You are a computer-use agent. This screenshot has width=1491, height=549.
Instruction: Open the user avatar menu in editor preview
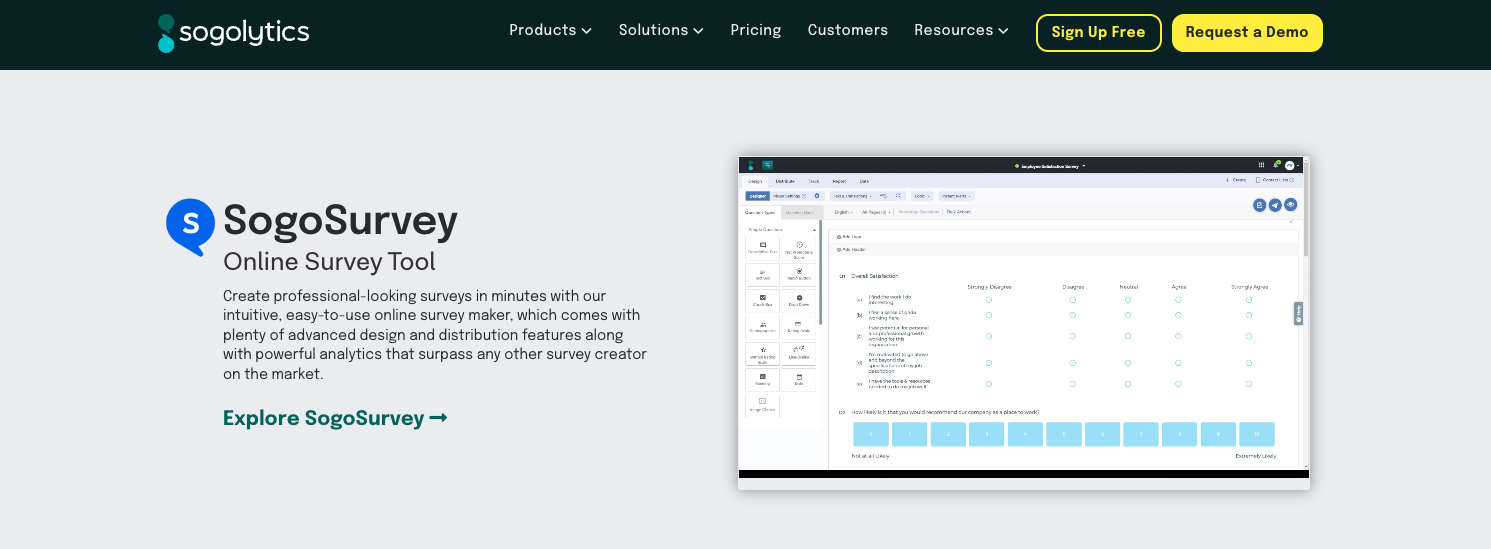(x=1291, y=165)
